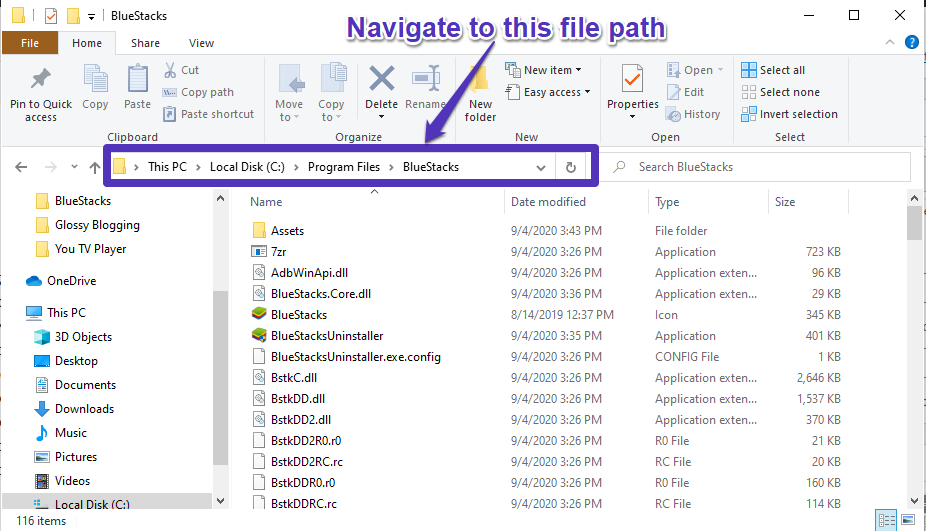
Task: Expand the address bar history chevron
Action: 540,168
